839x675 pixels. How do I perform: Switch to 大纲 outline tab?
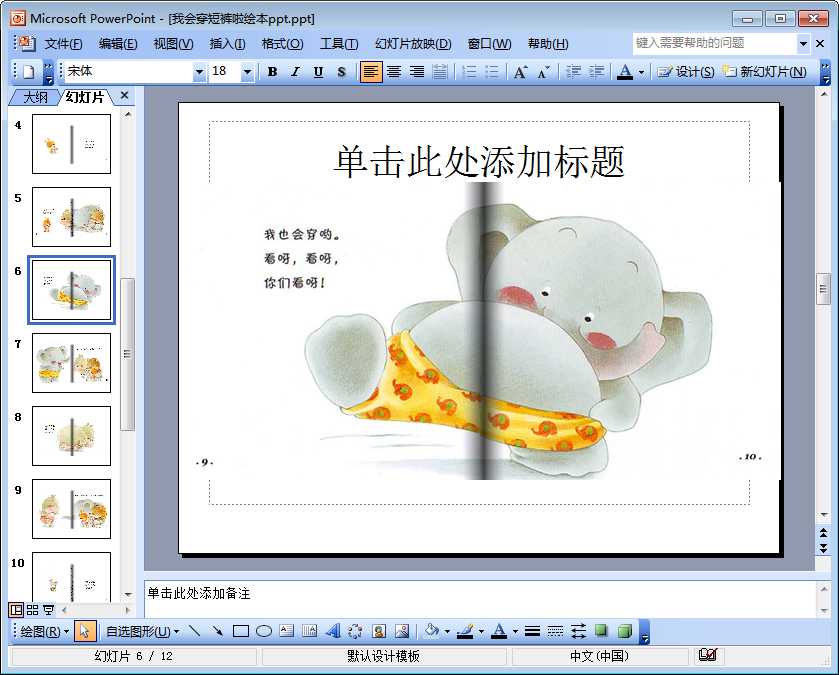coord(35,97)
